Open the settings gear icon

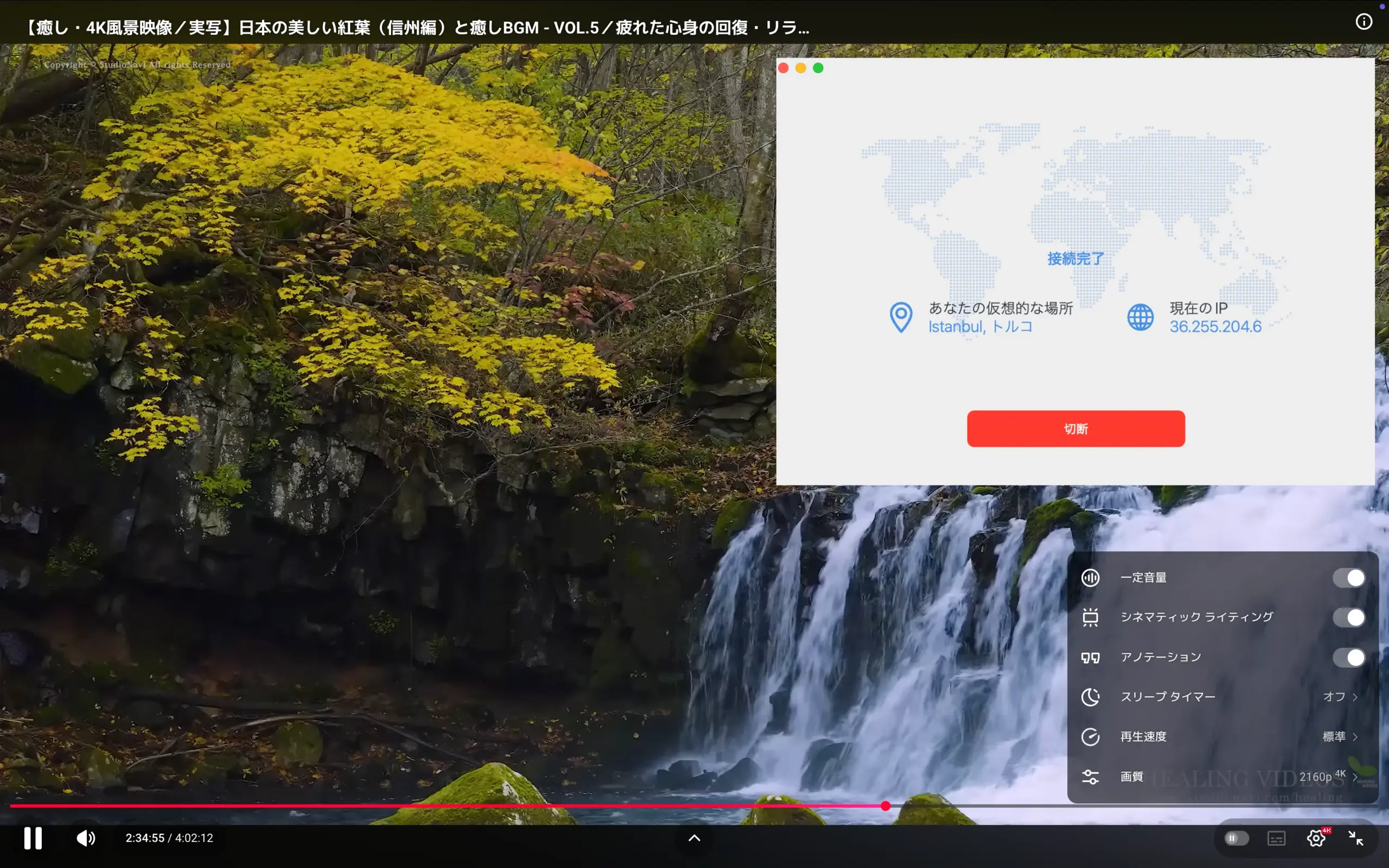(x=1316, y=838)
